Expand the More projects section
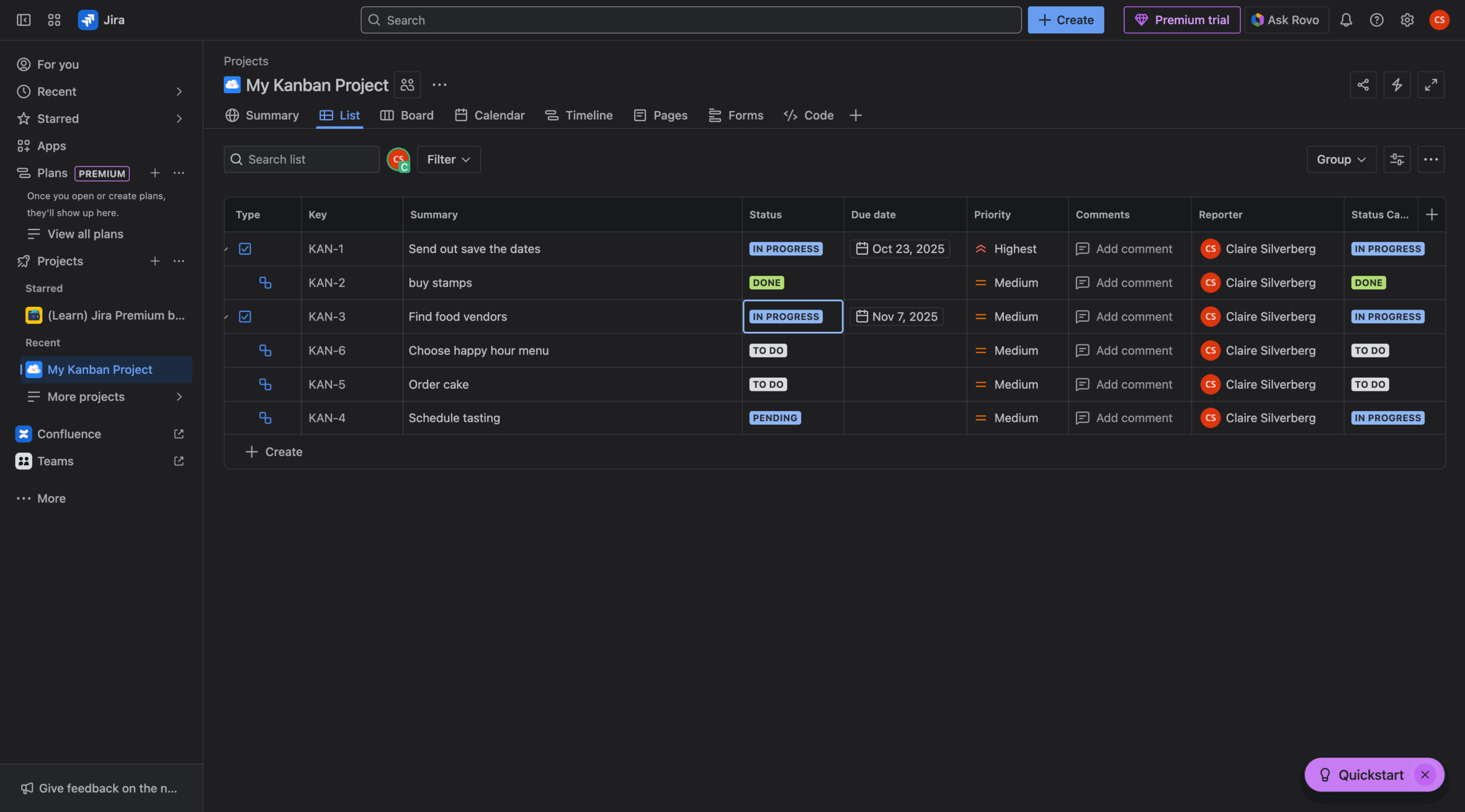The width and height of the screenshot is (1465, 812). point(85,397)
